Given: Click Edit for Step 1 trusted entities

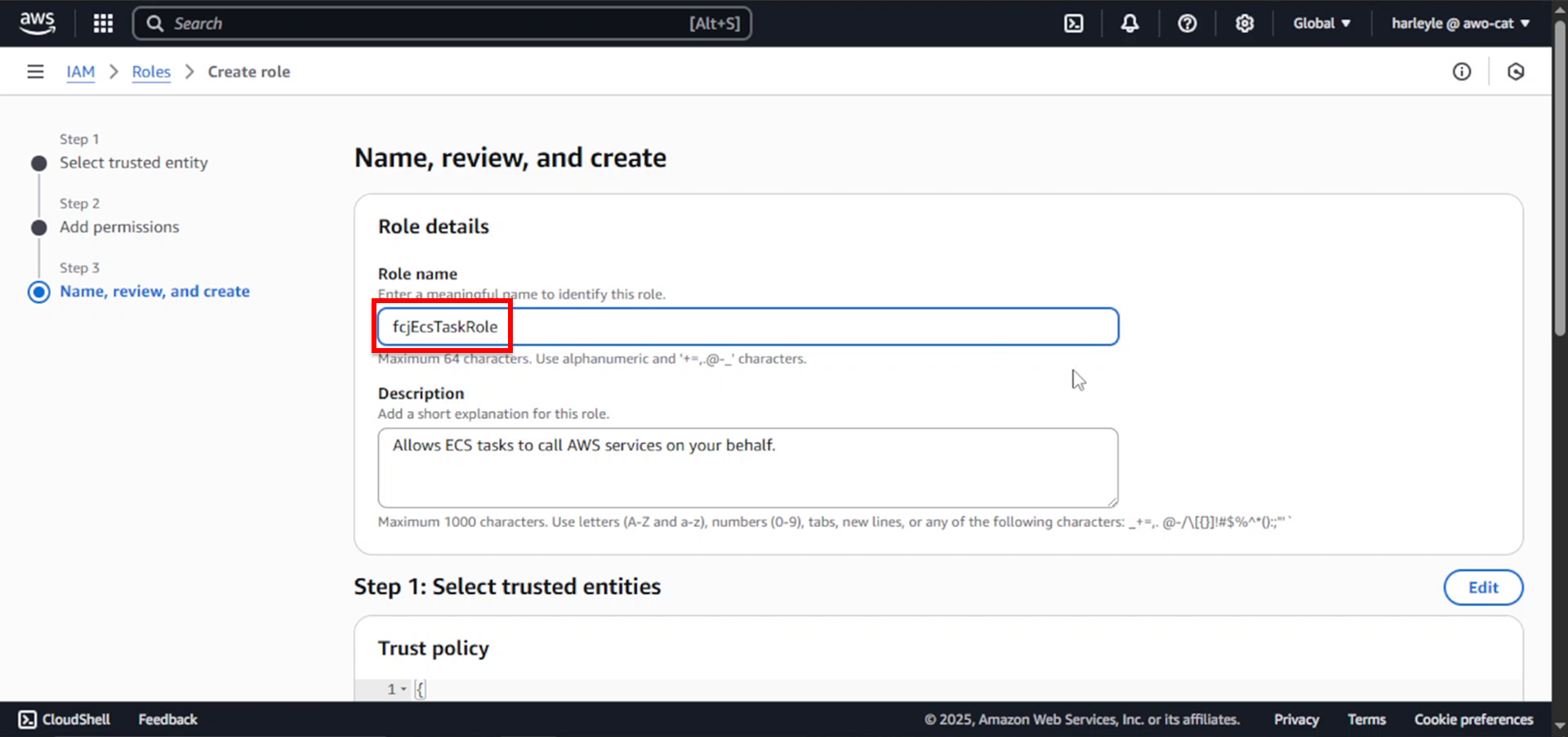Looking at the screenshot, I should click(x=1483, y=587).
